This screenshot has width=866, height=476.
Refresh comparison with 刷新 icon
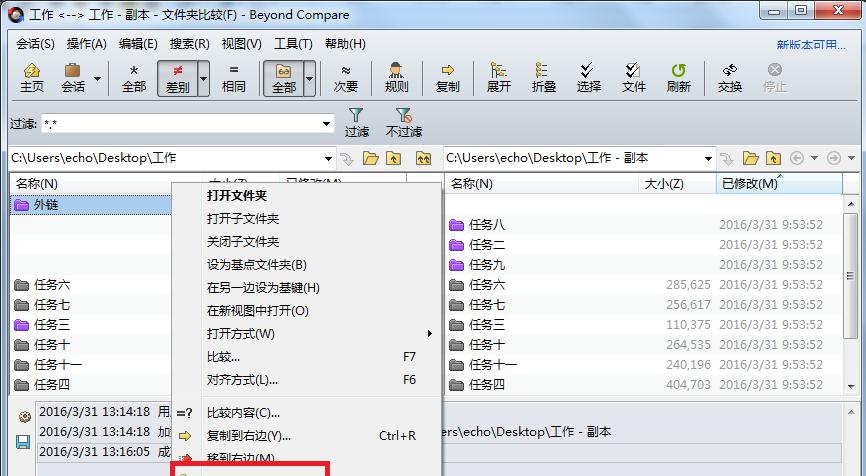(679, 78)
